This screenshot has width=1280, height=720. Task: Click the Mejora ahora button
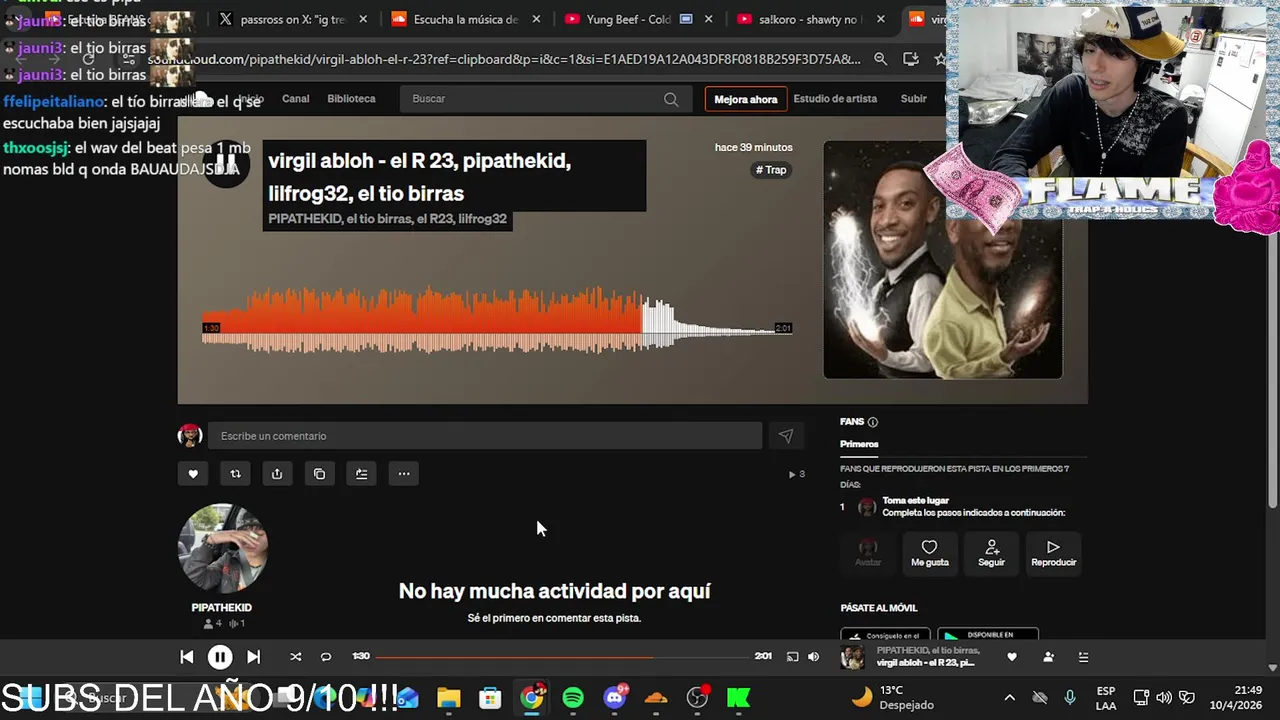(x=745, y=99)
